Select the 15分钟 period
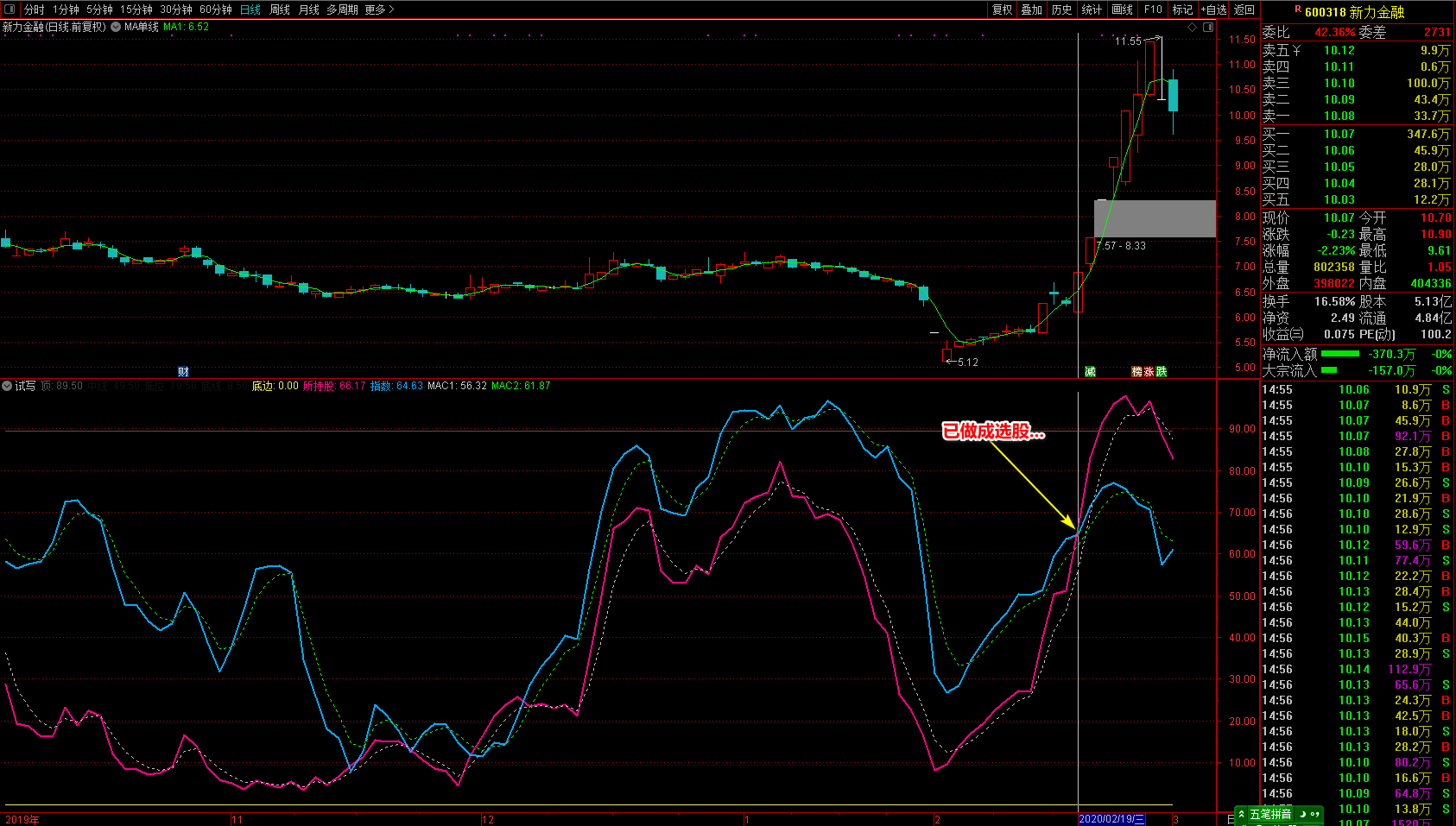This screenshot has height=826, width=1456. 136,9
